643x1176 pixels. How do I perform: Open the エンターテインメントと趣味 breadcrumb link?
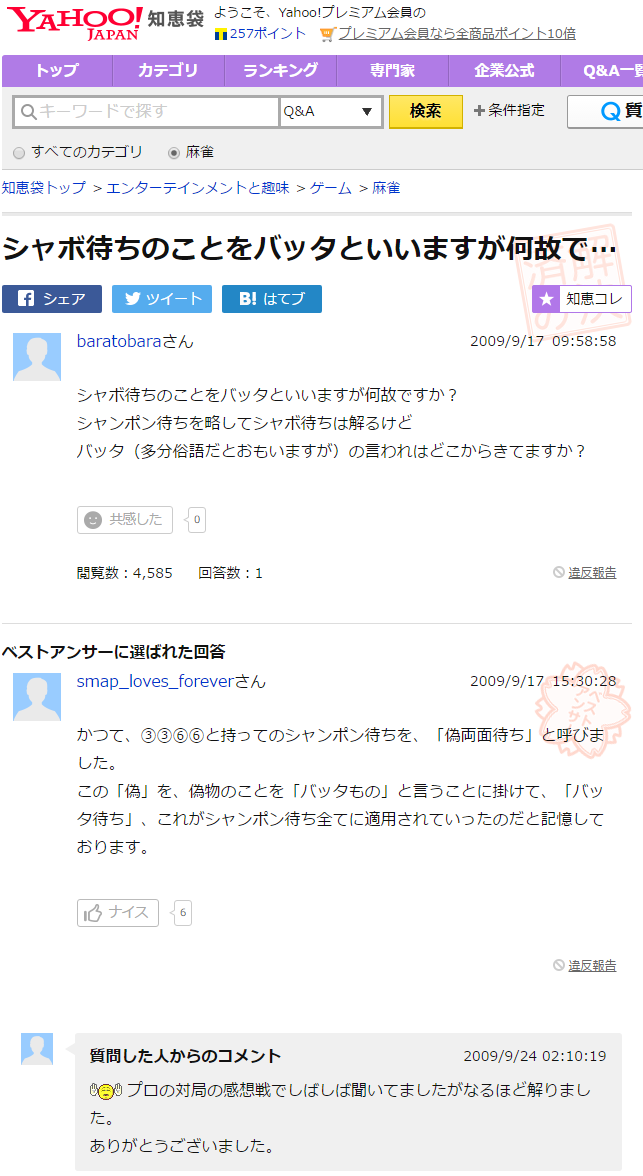tap(198, 188)
